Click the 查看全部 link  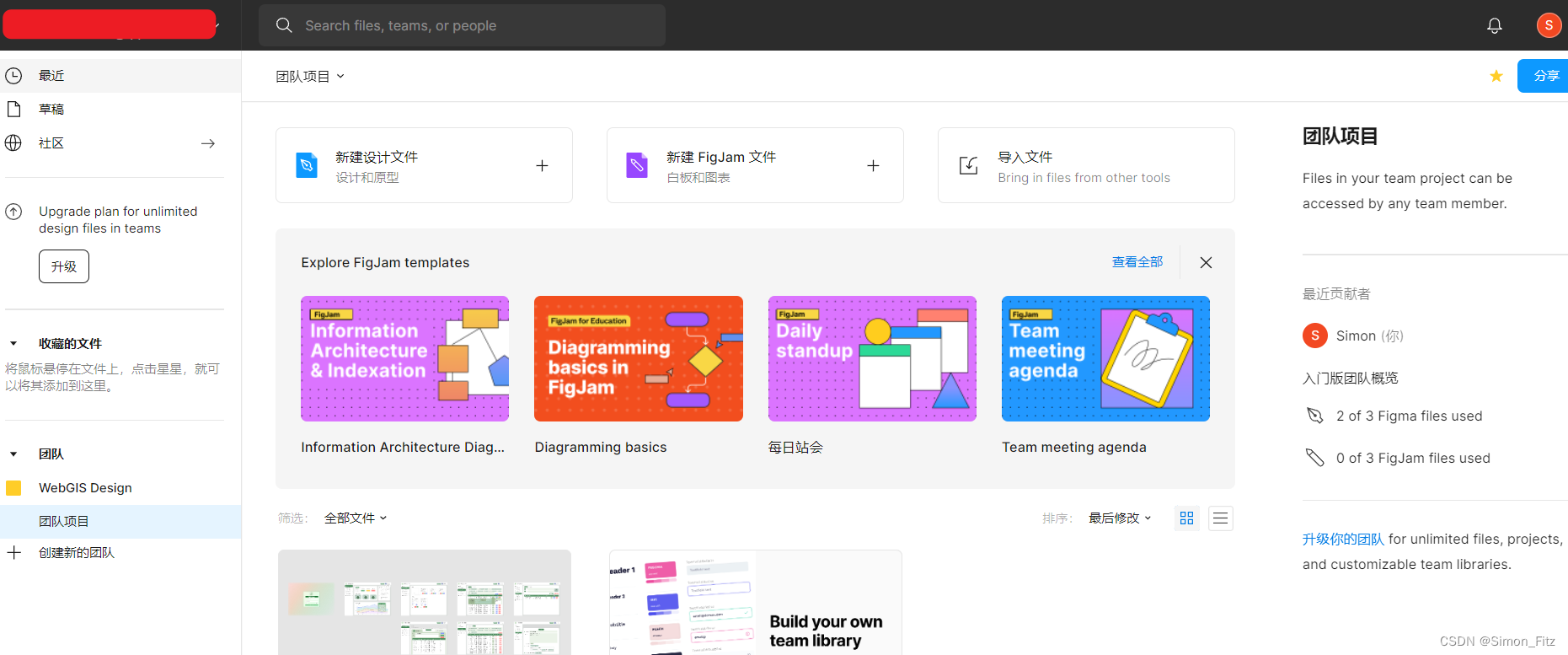click(1137, 262)
